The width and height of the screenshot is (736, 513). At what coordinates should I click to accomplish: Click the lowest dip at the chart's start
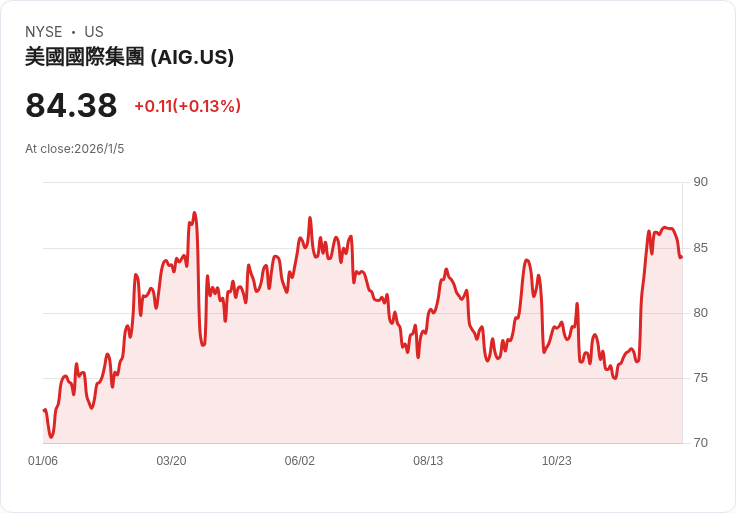pos(51,436)
